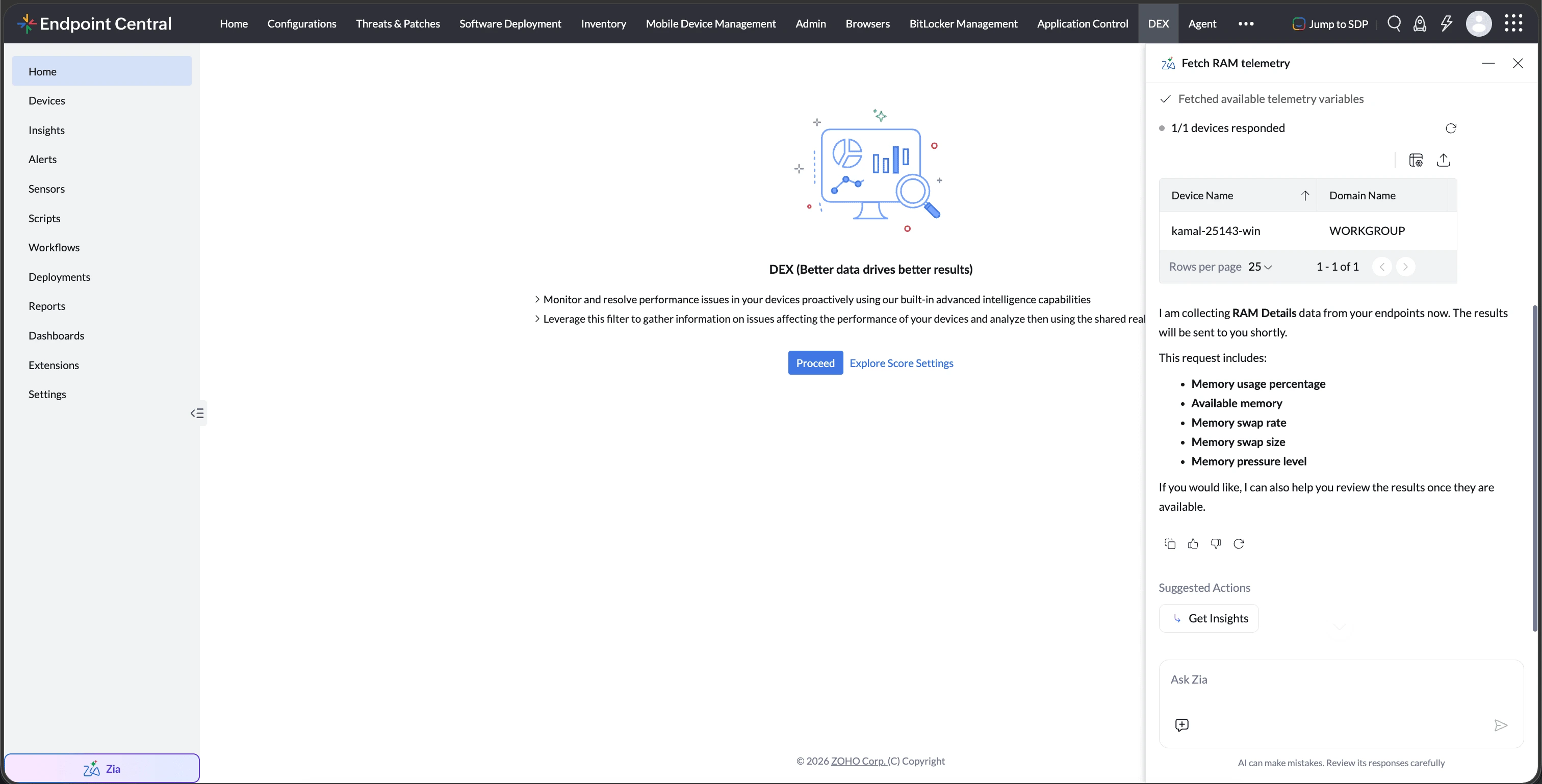Image resolution: width=1542 pixels, height=784 pixels.
Task: Expand the first Monitor and resolve bullet
Action: tap(537, 299)
